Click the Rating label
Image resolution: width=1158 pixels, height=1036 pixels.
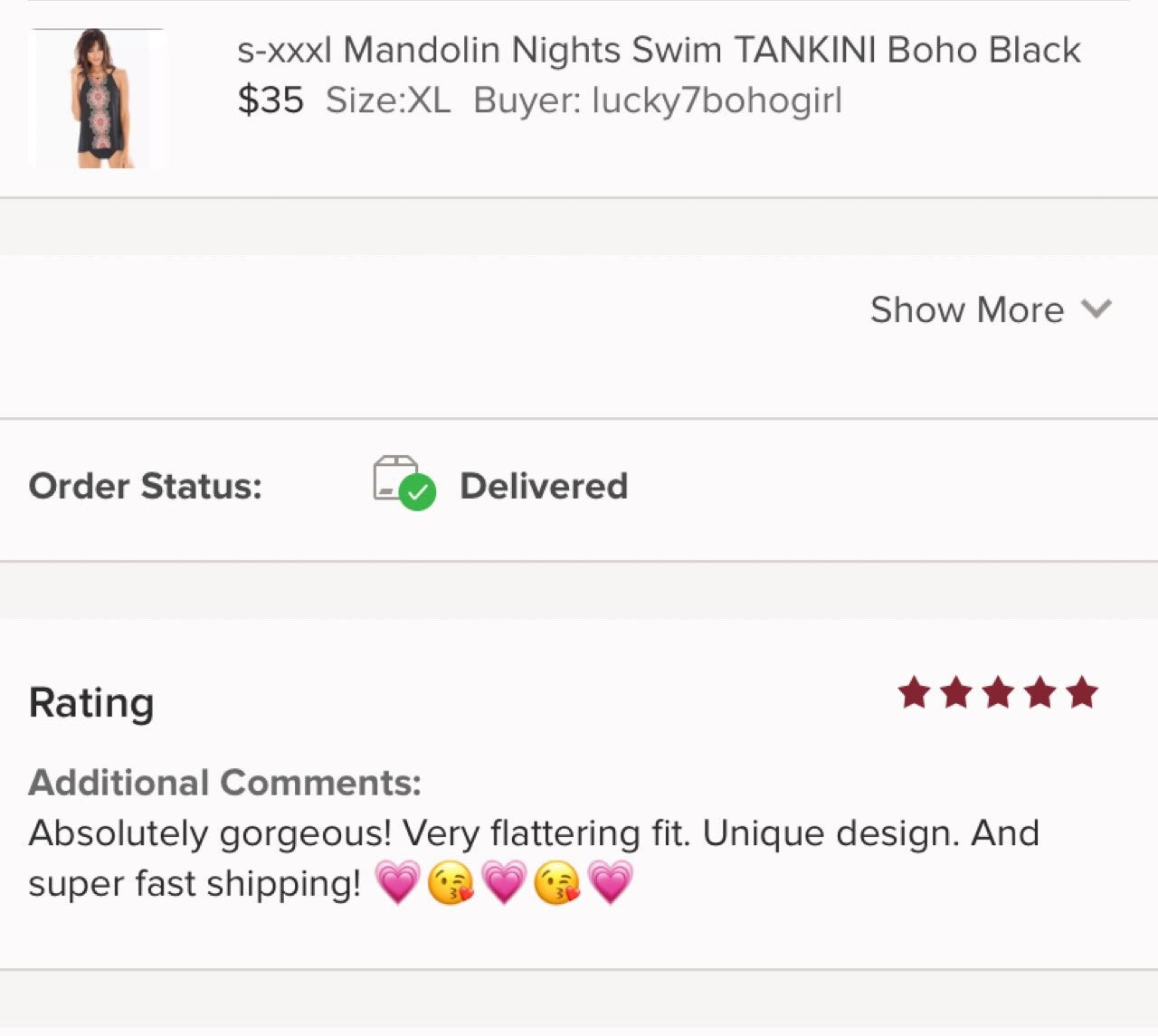point(91,703)
